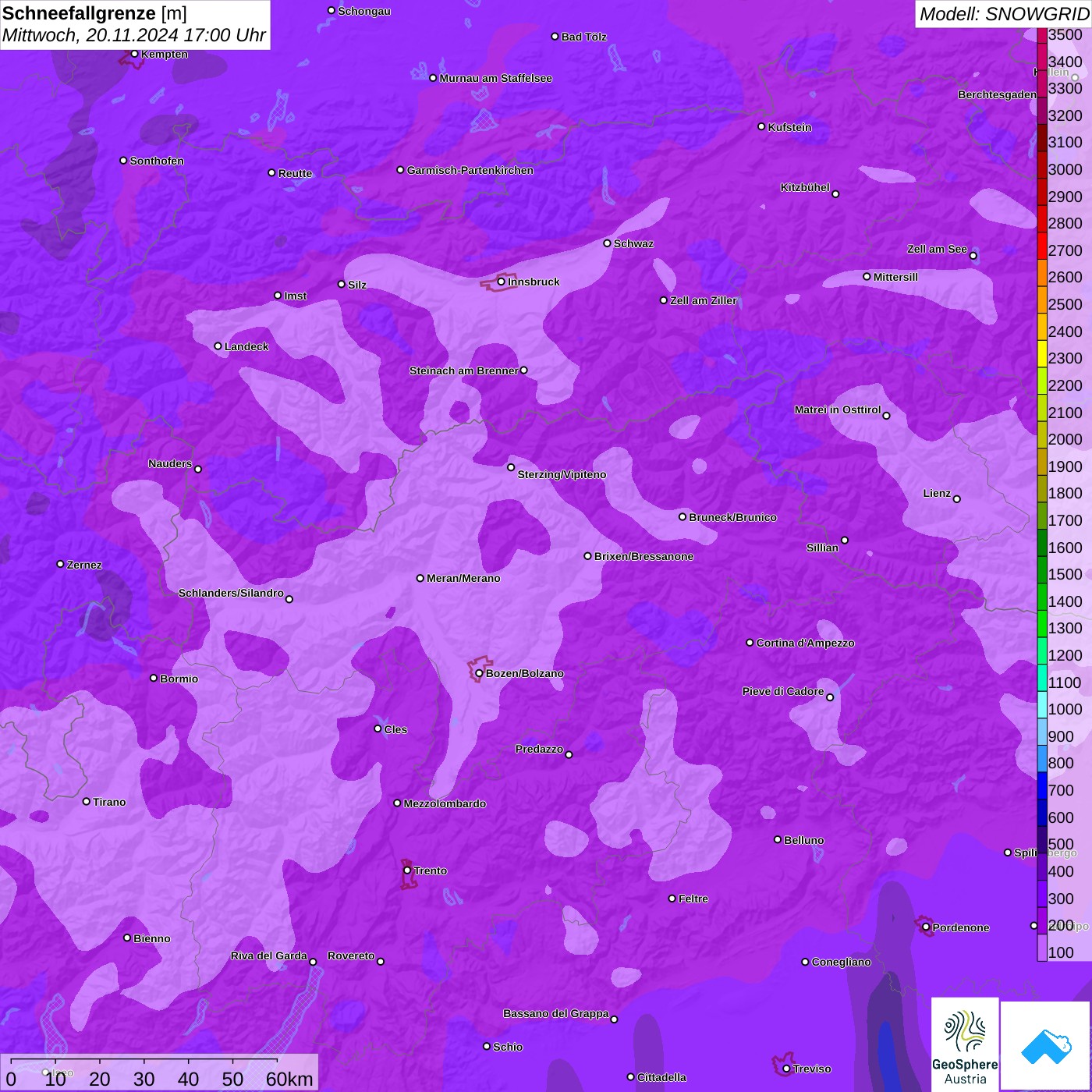Click the Bozen/Bolzano label
Screen dimensions: 1092x1092
pyautogui.click(x=525, y=673)
